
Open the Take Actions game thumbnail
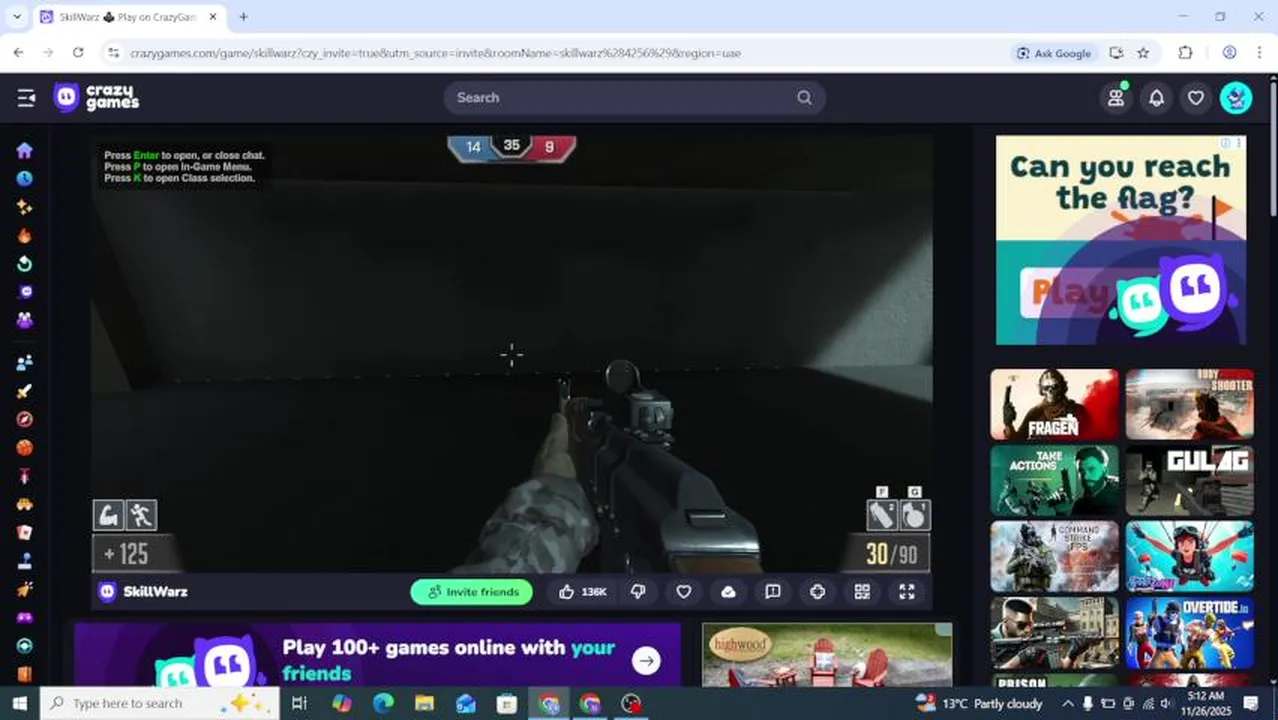pos(1054,480)
